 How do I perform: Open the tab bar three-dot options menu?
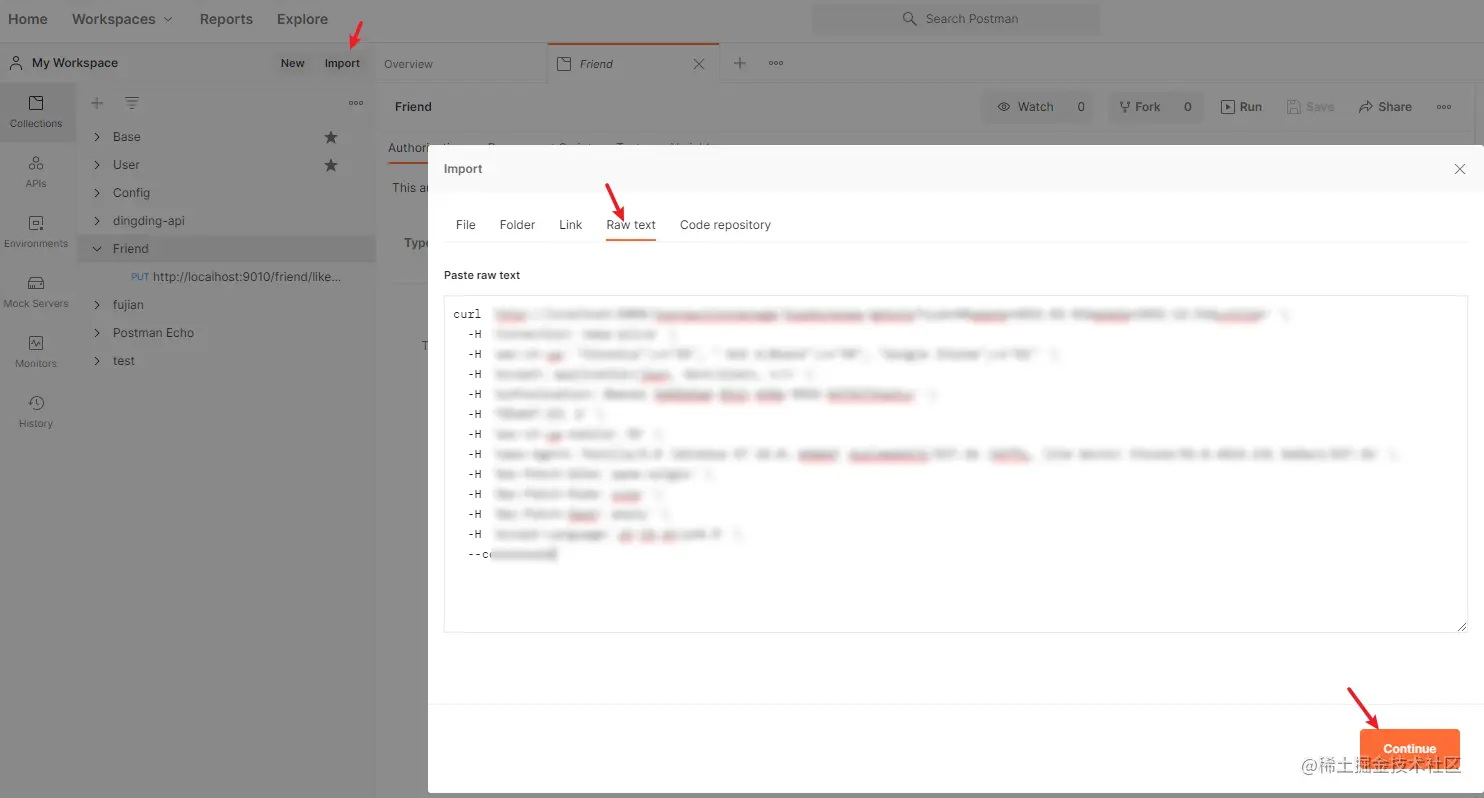point(776,63)
